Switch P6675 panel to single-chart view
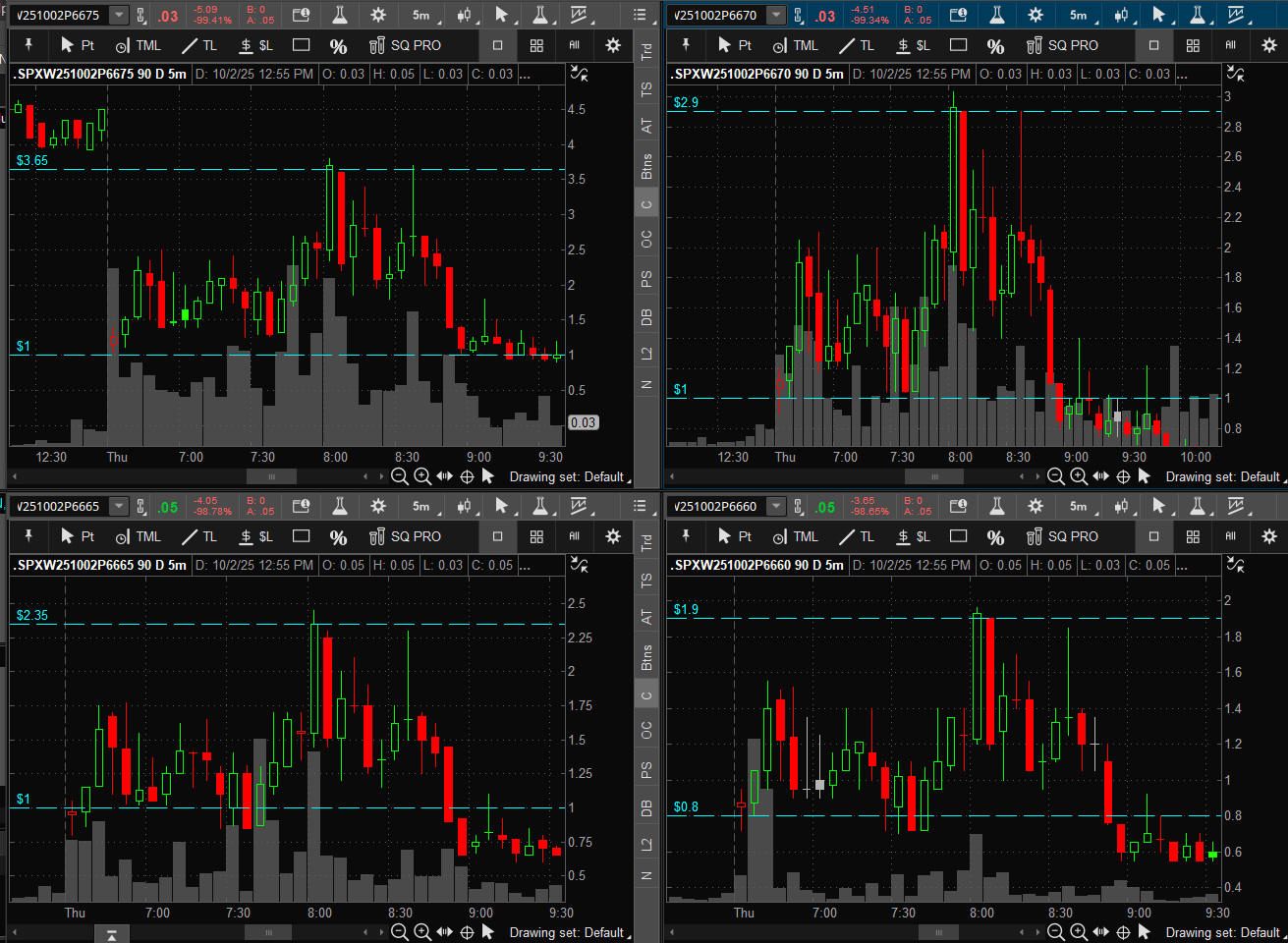The width and height of the screenshot is (1288, 943). pos(498,45)
